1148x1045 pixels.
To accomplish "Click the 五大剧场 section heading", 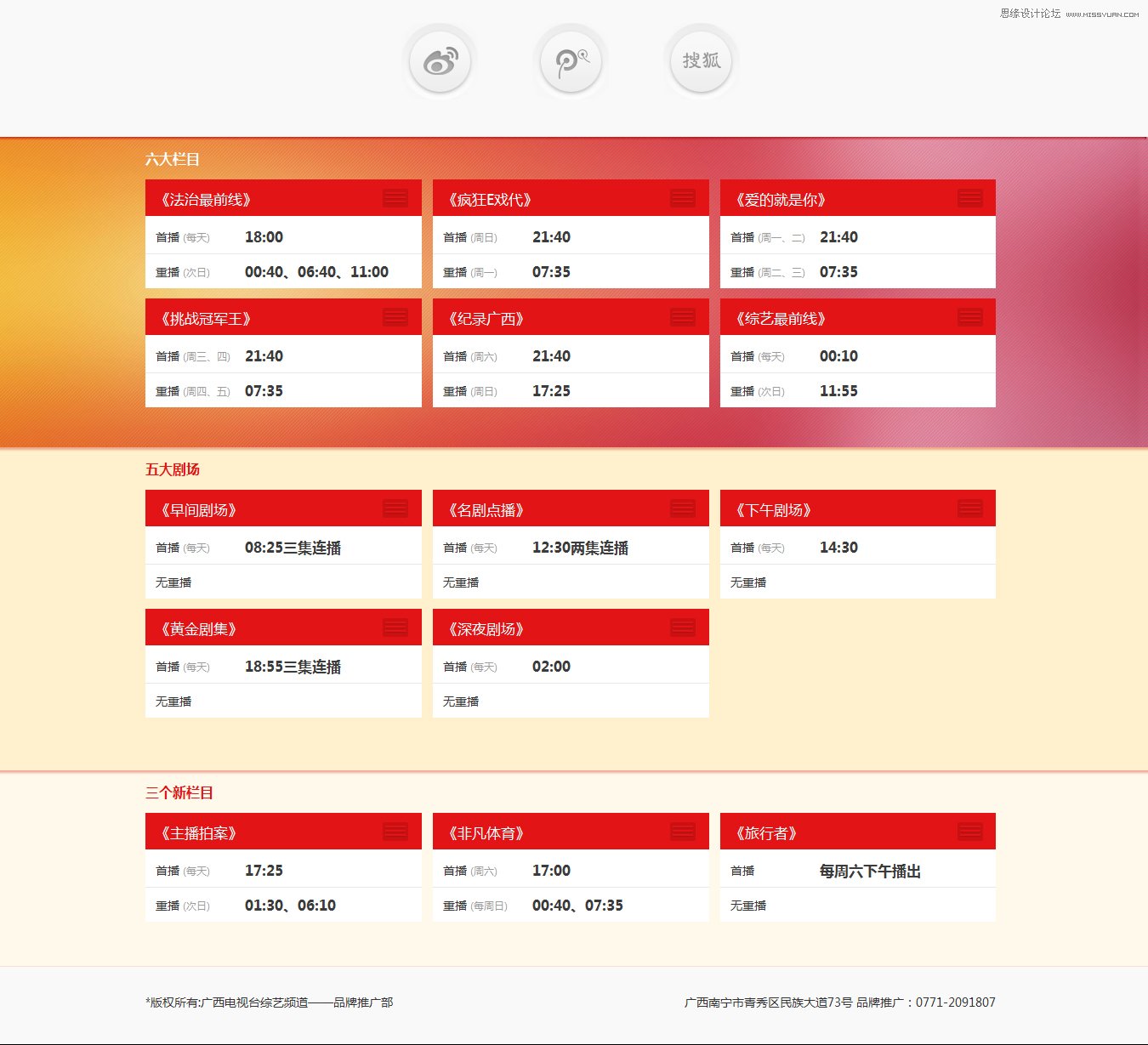I will (x=173, y=469).
